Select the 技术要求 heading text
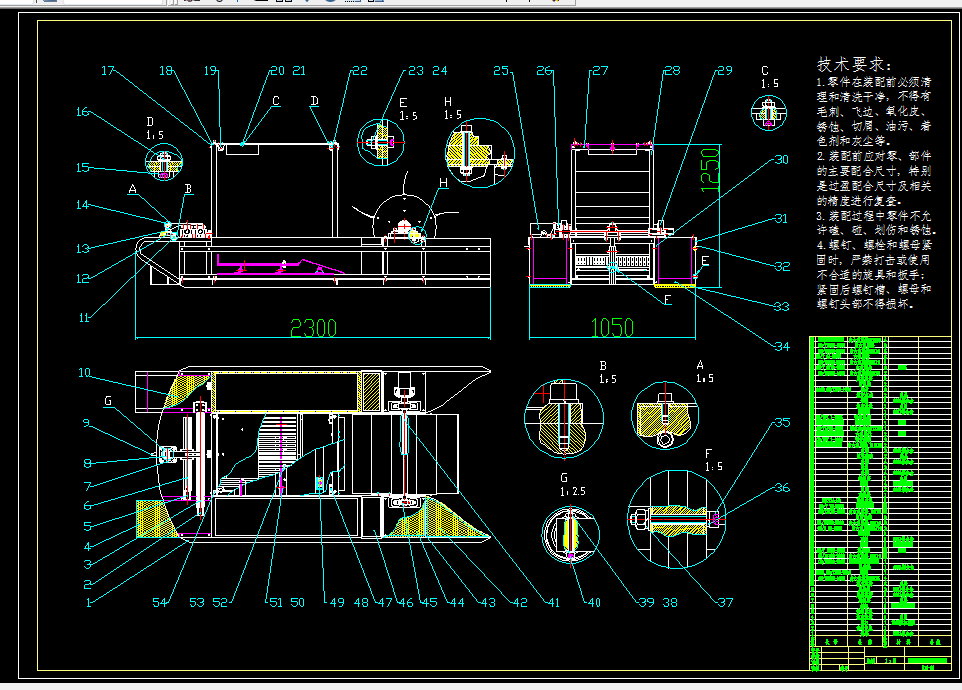 (x=854, y=64)
